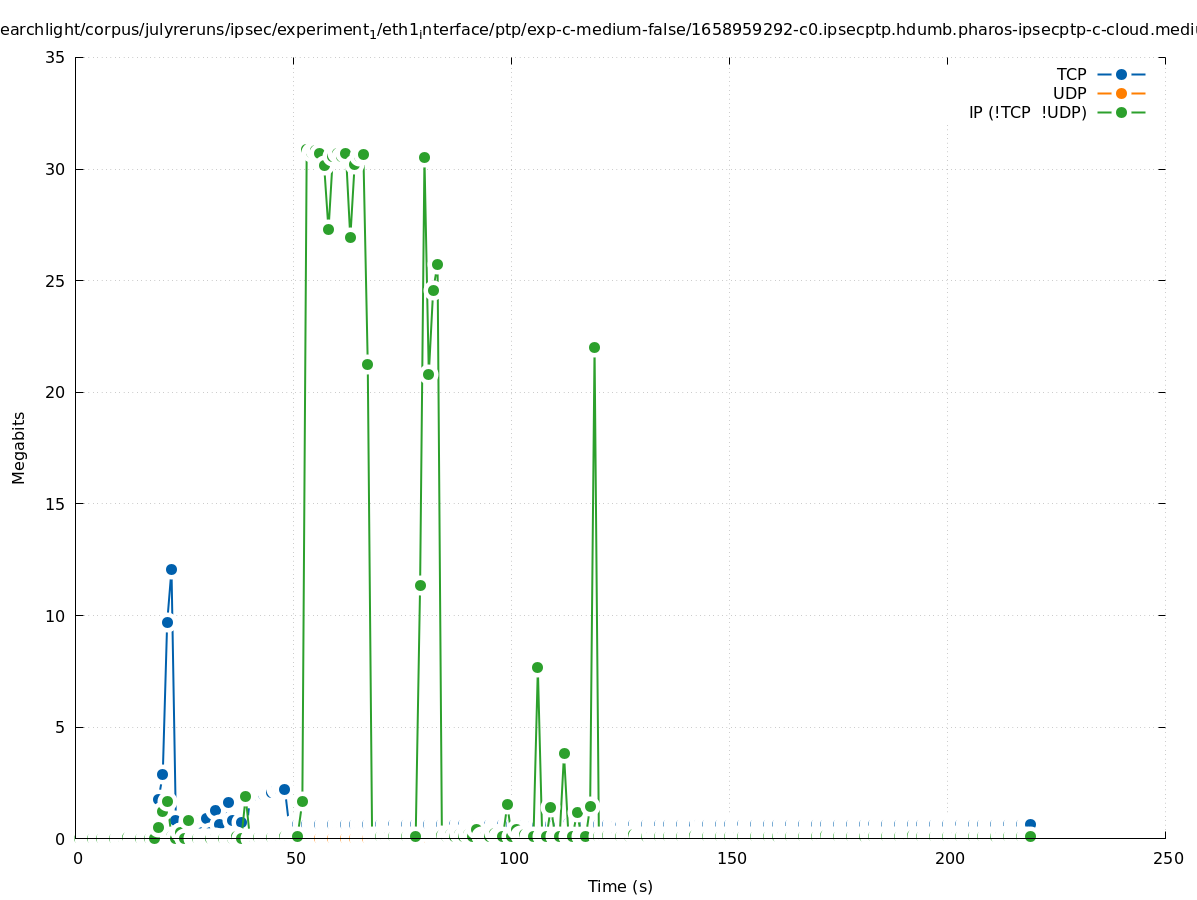Click the green point near 4 Megabits
The image size is (1197, 900).
(x=564, y=753)
